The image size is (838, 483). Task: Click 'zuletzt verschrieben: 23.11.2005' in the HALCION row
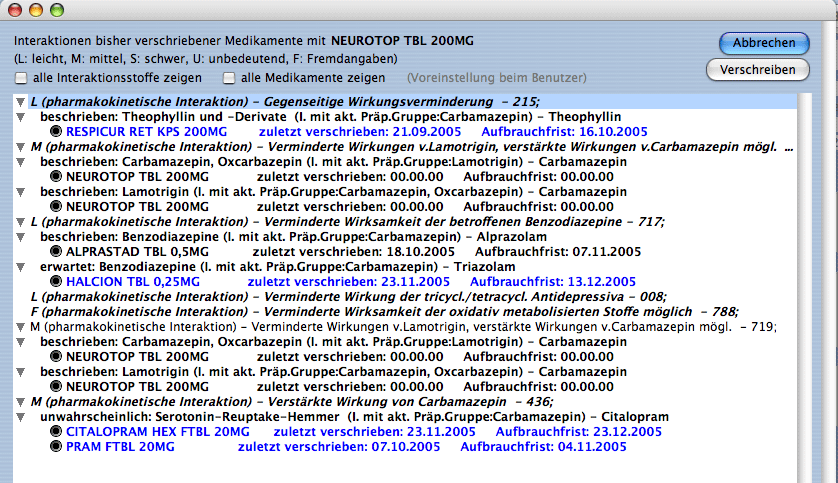coord(348,282)
